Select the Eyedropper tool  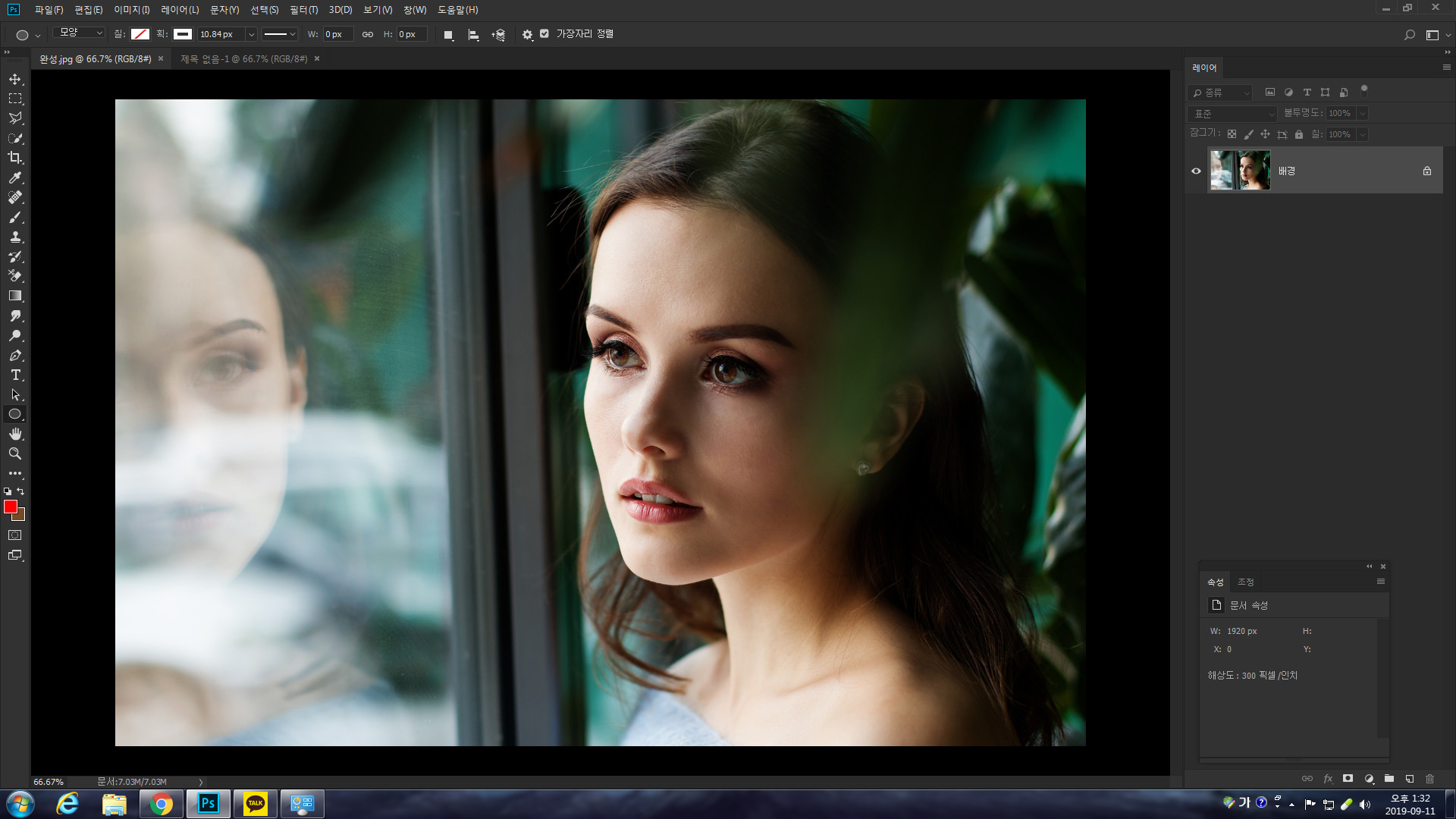tap(15, 177)
